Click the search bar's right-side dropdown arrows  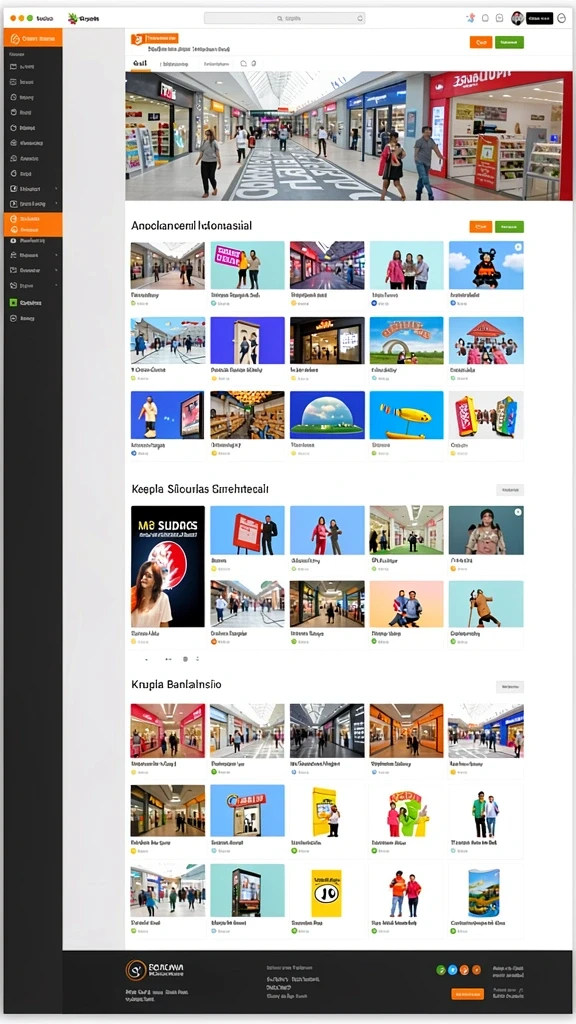click(x=359, y=19)
